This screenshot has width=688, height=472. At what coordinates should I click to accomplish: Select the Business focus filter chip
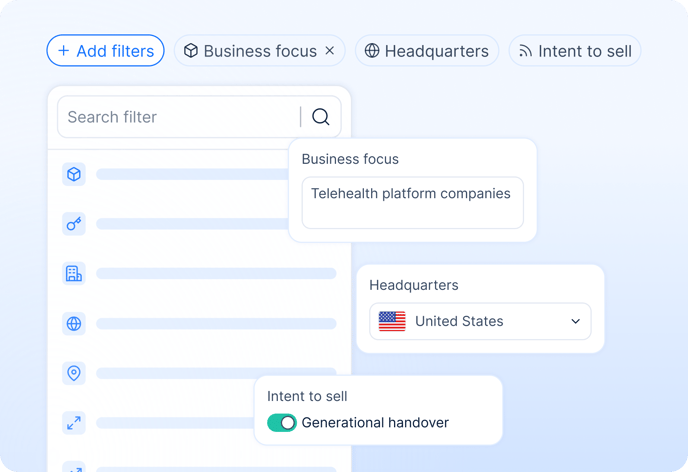pos(250,51)
